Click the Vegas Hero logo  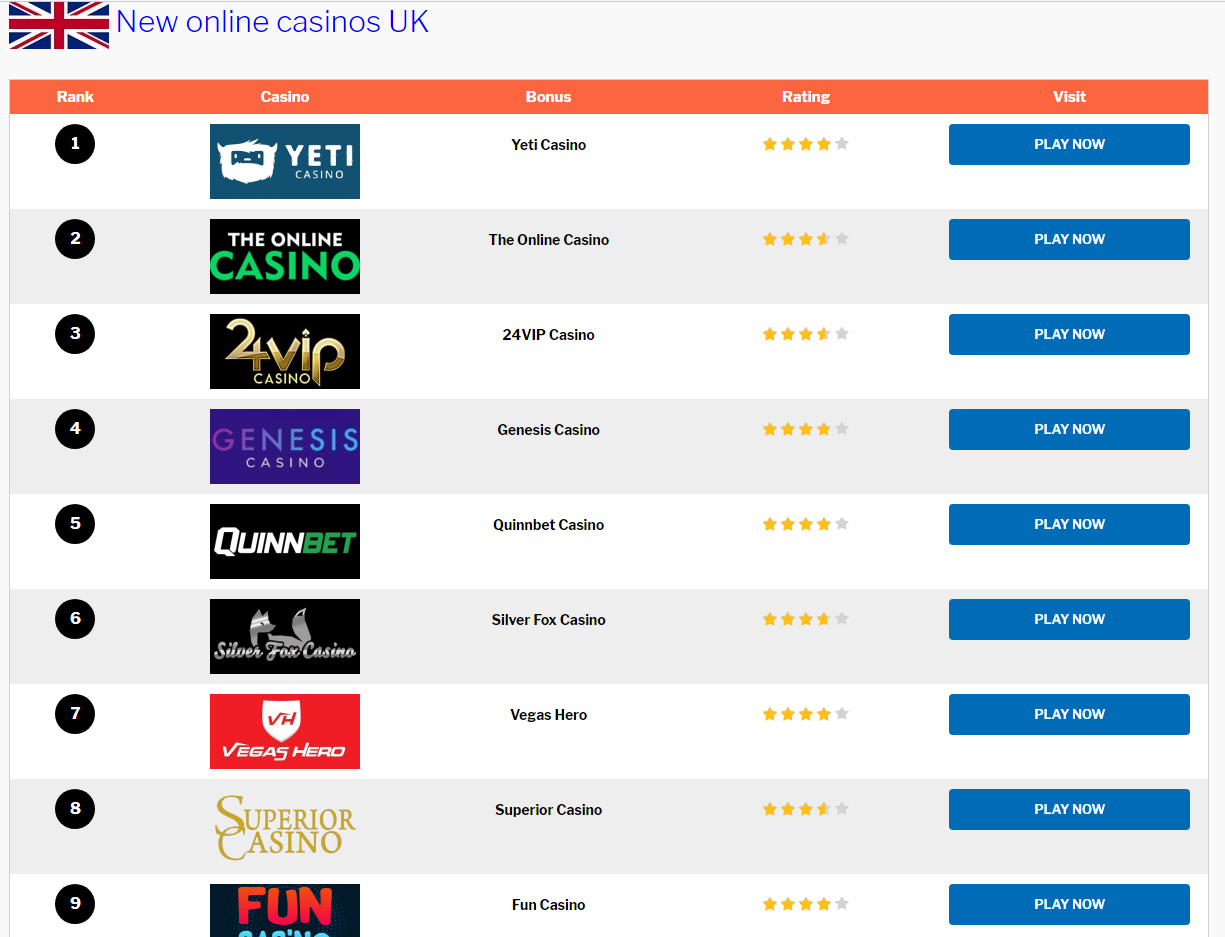point(285,731)
